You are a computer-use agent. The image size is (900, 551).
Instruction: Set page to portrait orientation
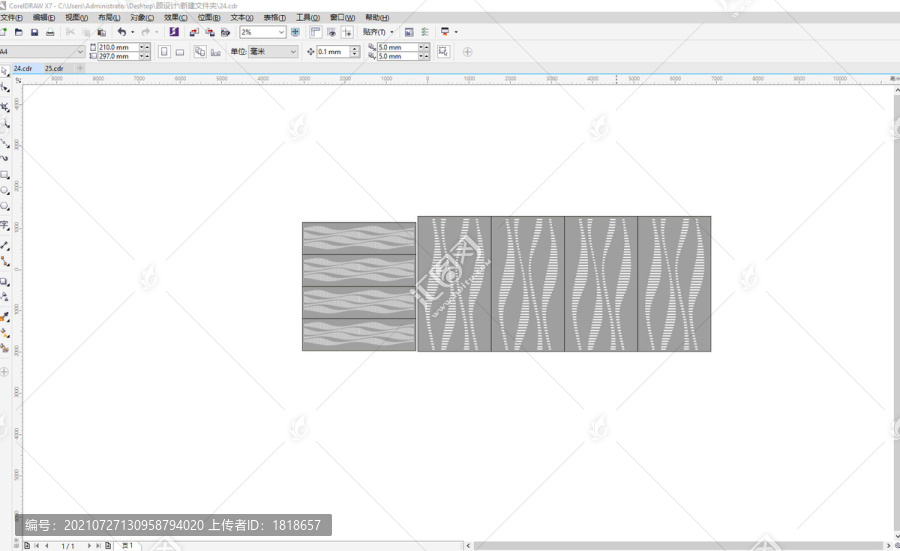(x=164, y=52)
